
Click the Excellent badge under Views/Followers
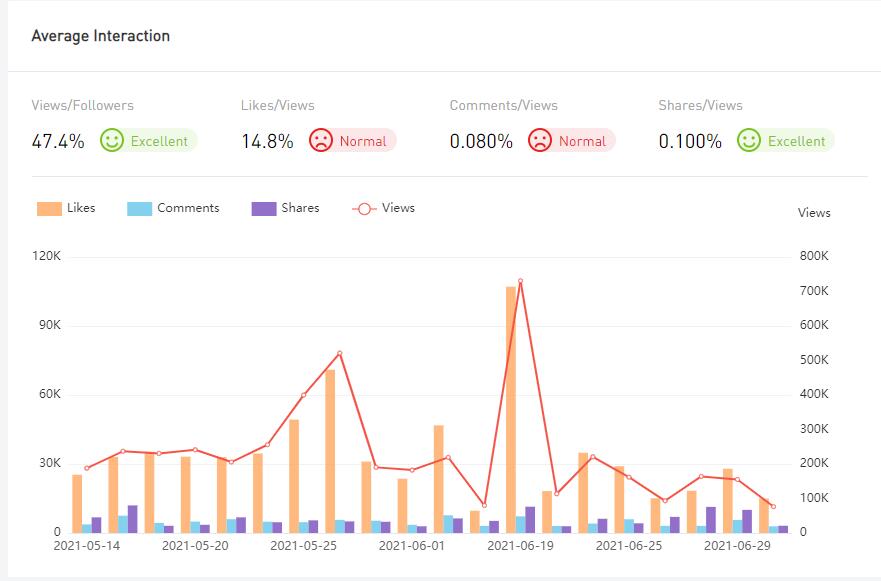click(159, 141)
